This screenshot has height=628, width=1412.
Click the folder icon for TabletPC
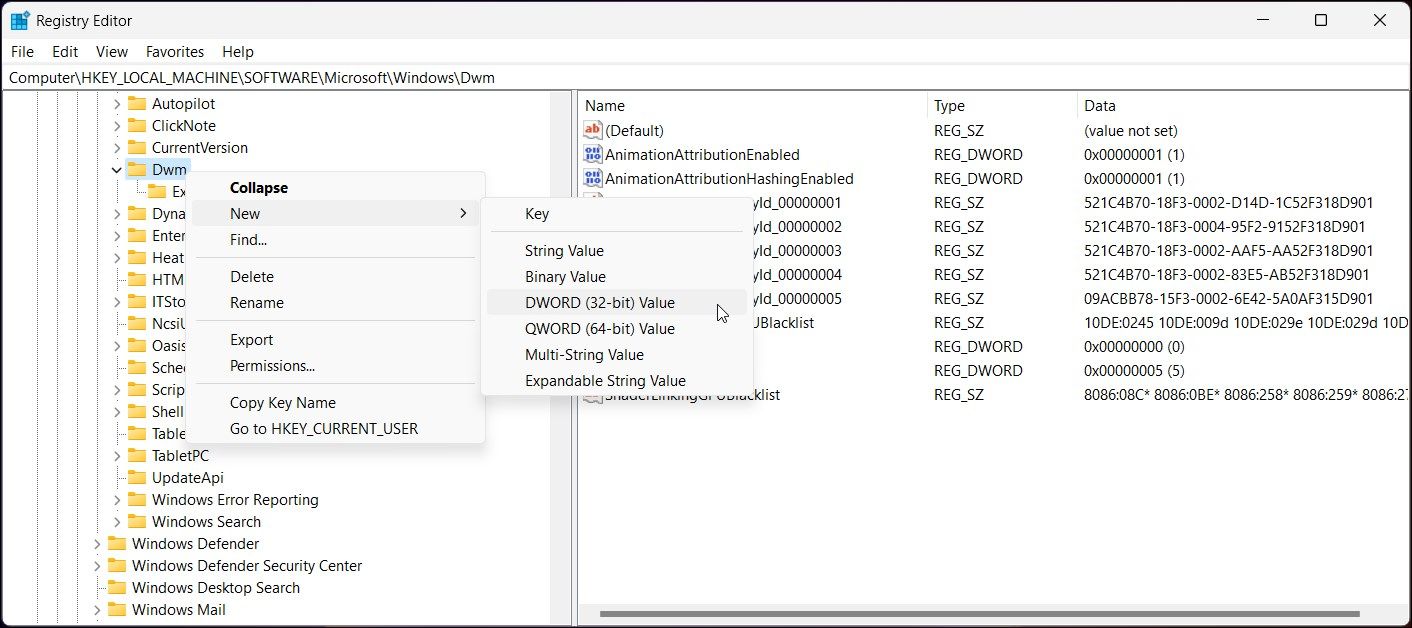tap(139, 455)
